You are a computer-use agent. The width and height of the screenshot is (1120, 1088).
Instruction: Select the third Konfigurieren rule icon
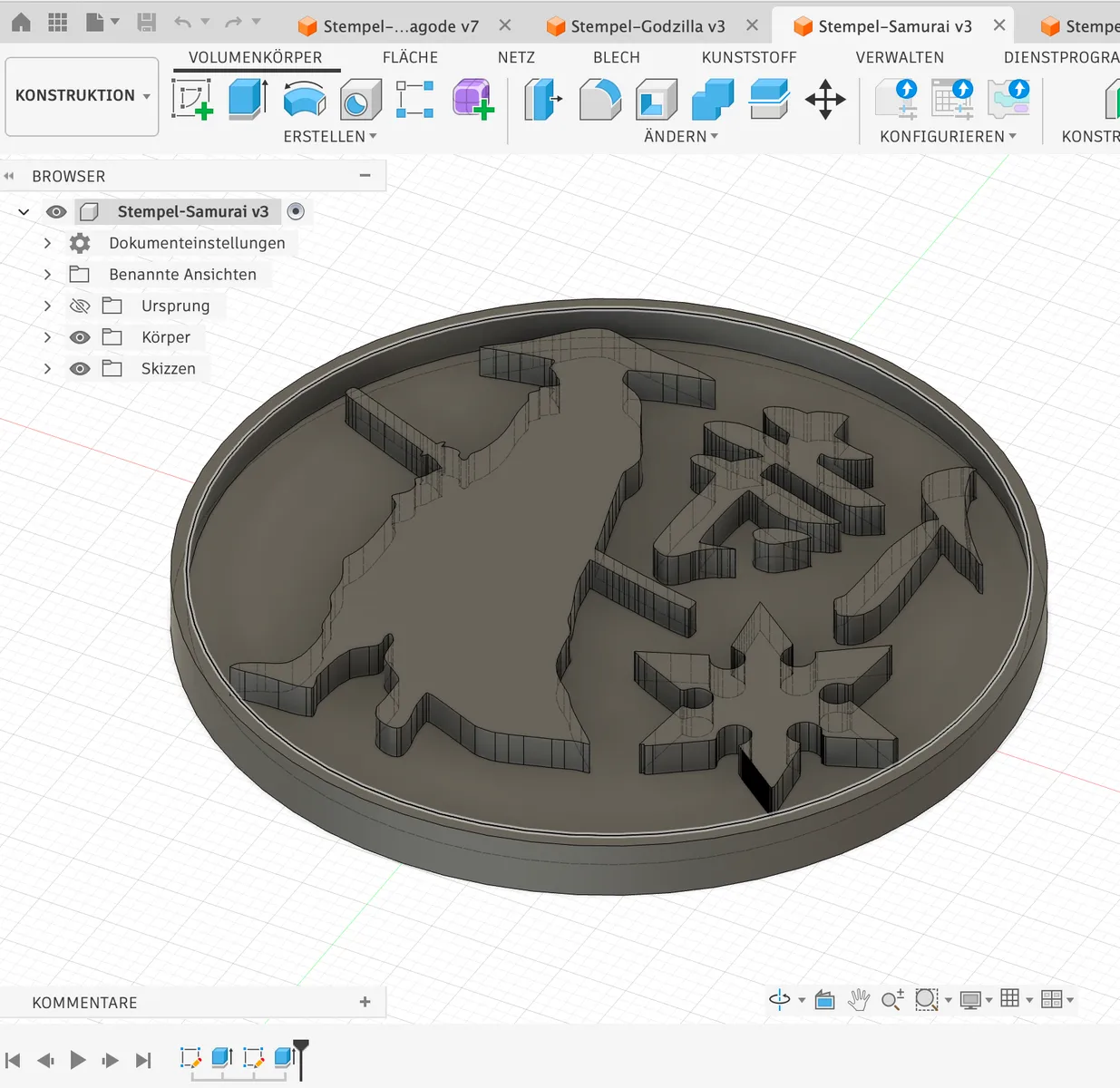pyautogui.click(x=1009, y=99)
